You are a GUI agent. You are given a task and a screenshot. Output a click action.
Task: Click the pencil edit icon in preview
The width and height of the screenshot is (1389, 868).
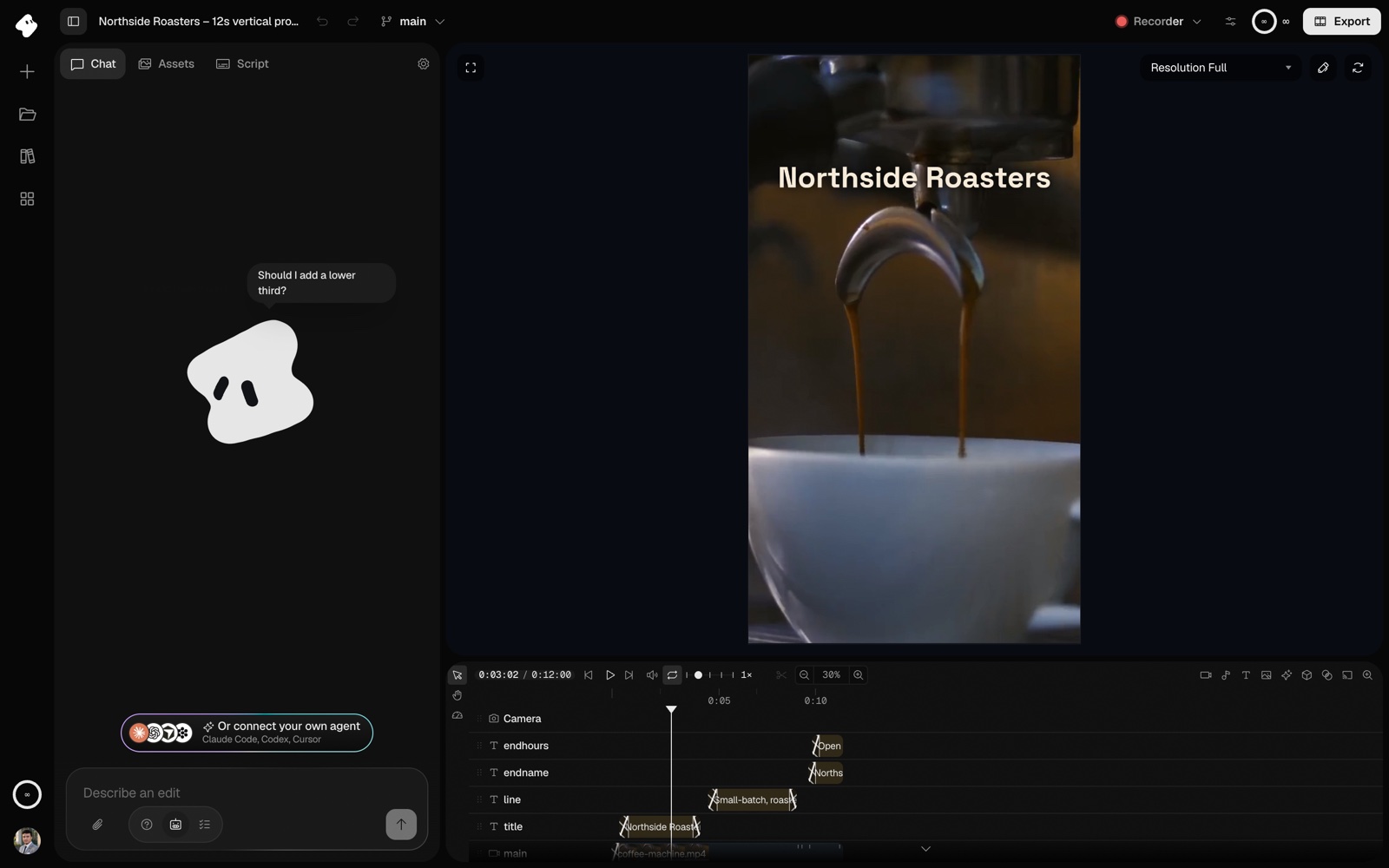pyautogui.click(x=1323, y=68)
